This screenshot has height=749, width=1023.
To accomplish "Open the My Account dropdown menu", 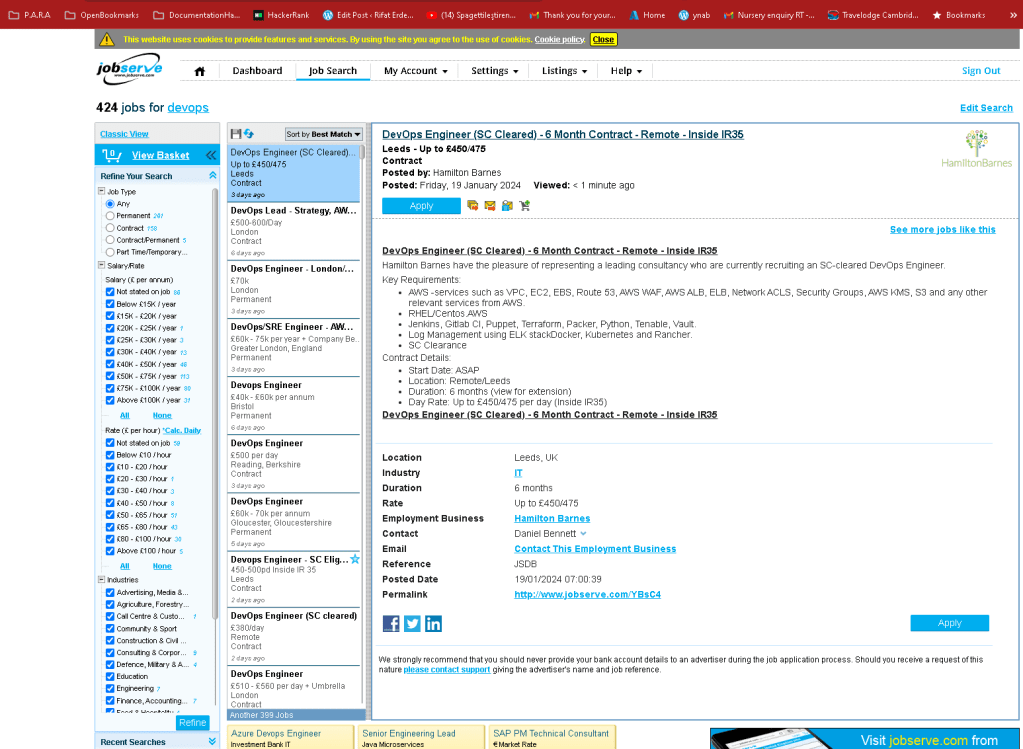I will pos(416,71).
